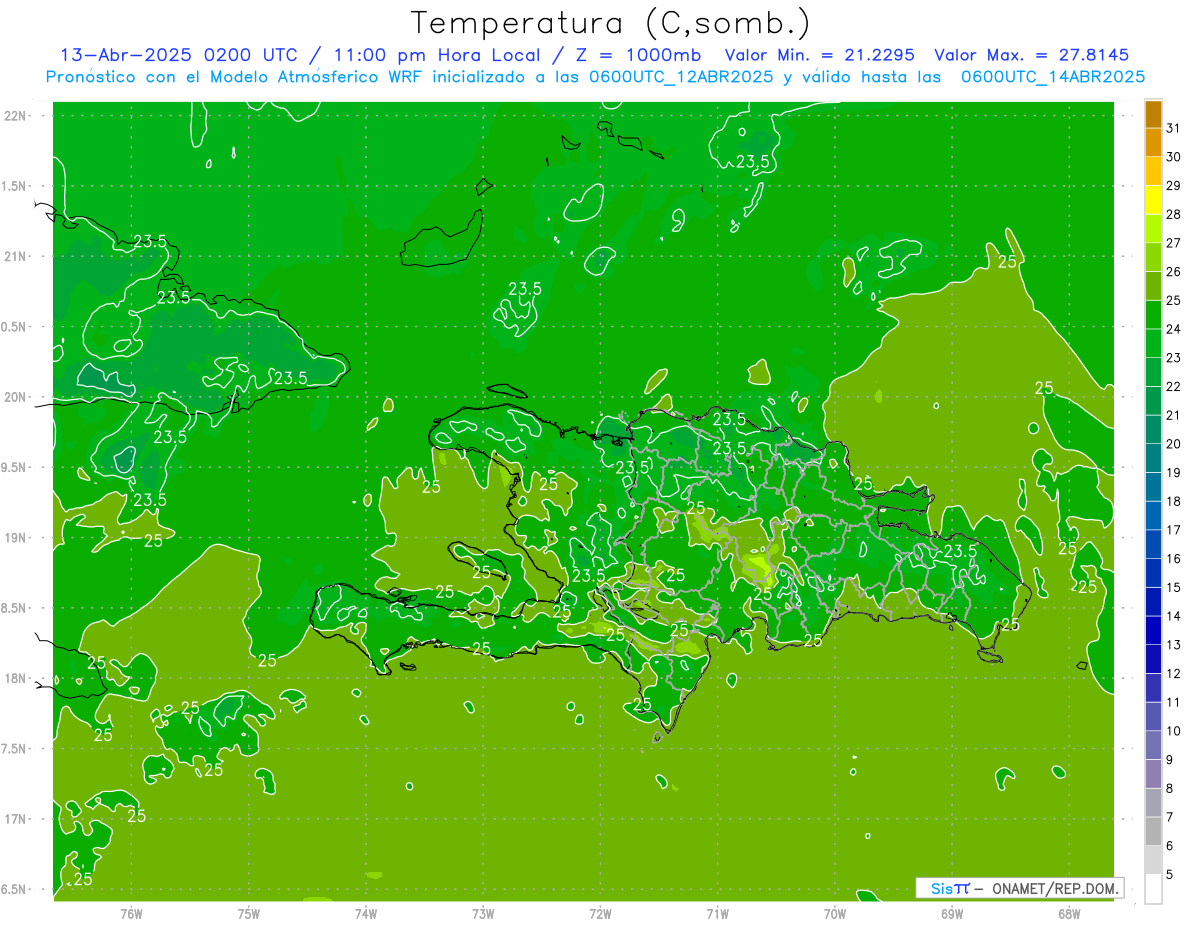Click the 69W longitude axis label

(x=952, y=913)
